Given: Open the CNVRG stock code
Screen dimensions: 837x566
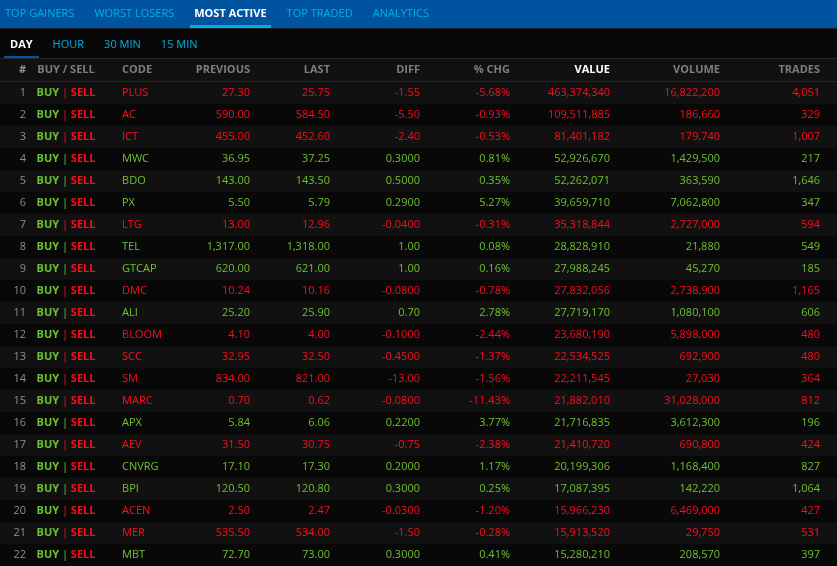Looking at the screenshot, I should click(140, 466).
